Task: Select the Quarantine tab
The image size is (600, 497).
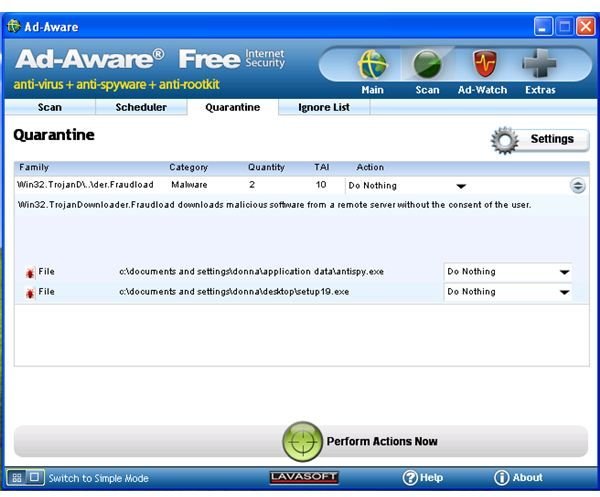Action: tap(233, 107)
